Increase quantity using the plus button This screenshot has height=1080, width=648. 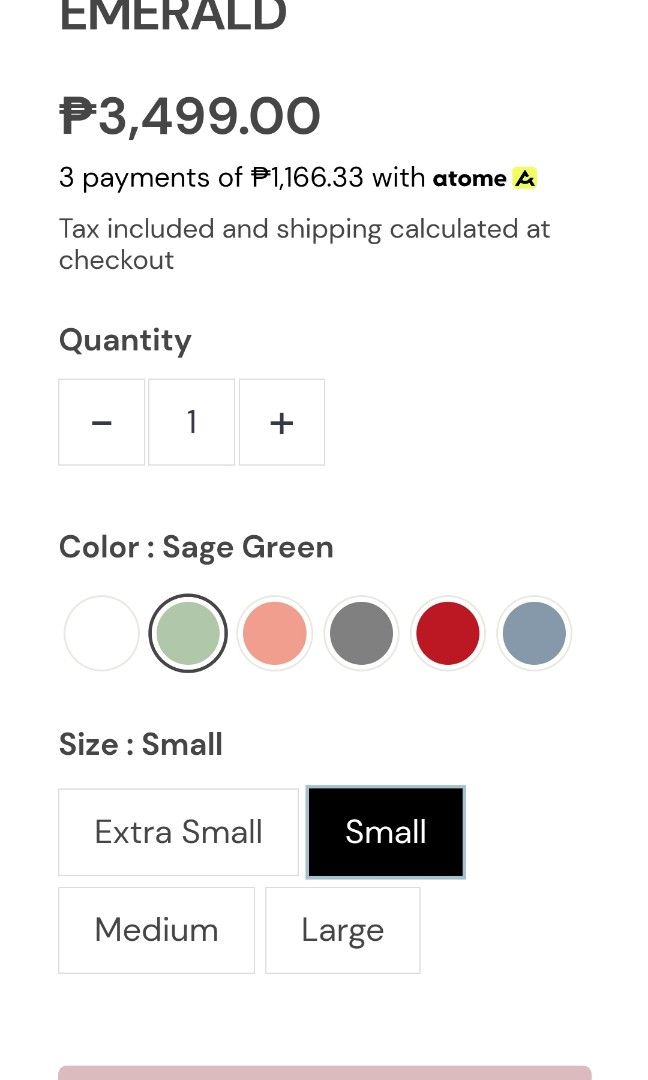(x=281, y=422)
